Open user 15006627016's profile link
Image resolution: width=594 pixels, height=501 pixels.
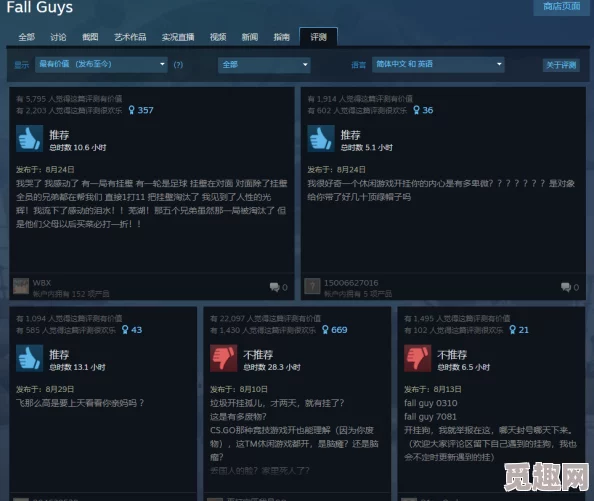[351, 283]
